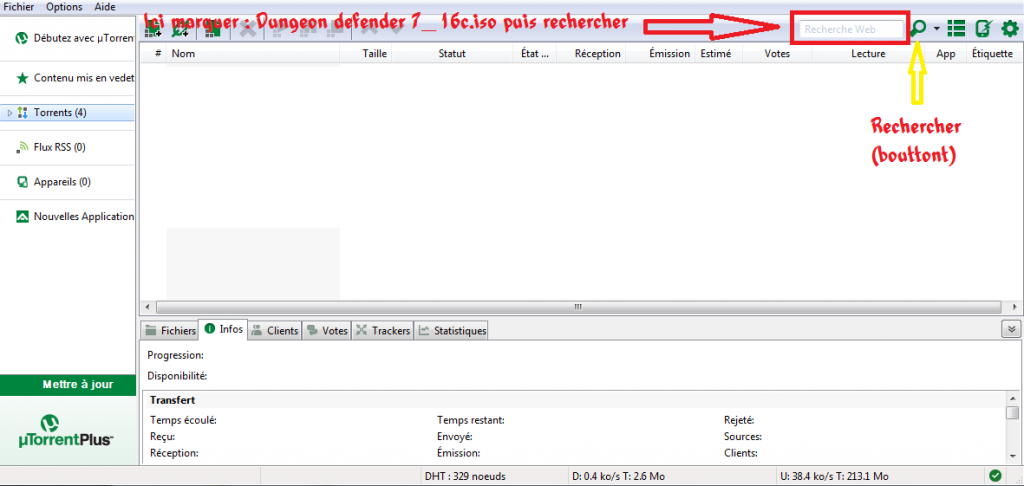Click the Remove torrent X icon
The image size is (1024, 486).
point(247,29)
